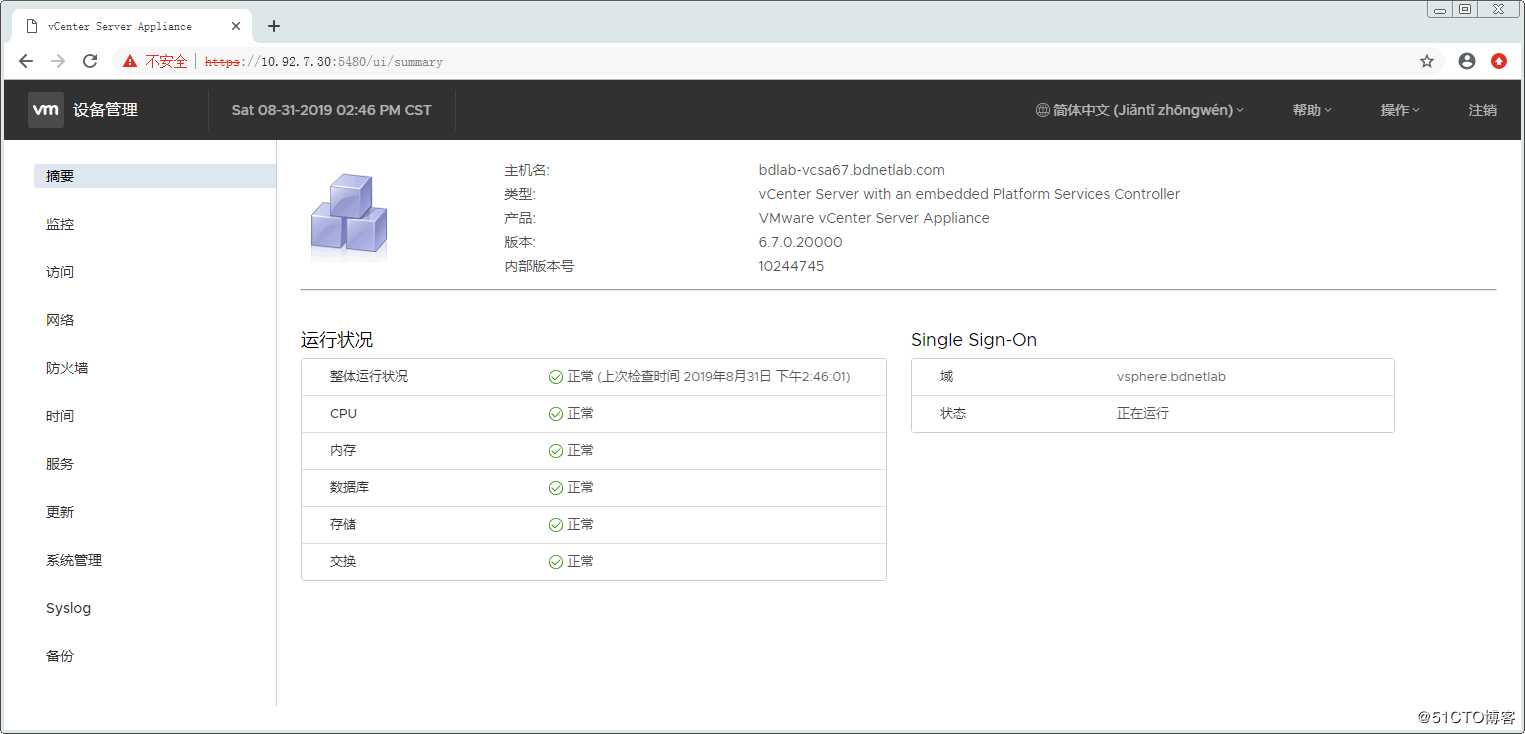Click the 数据库 green check icon

(x=556, y=488)
